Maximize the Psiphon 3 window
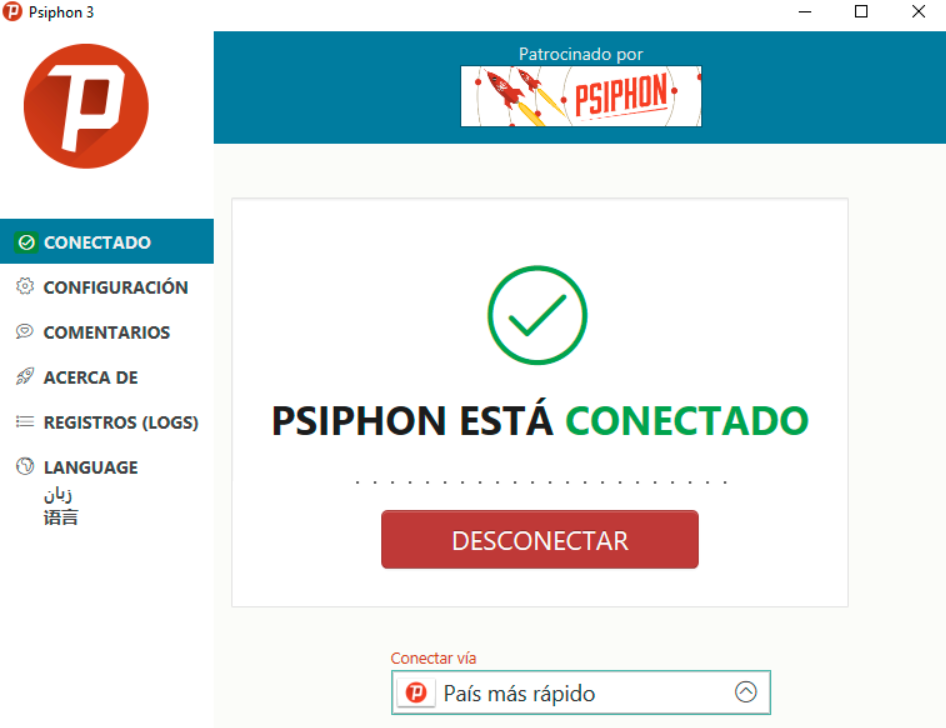The image size is (946, 728). 861,11
